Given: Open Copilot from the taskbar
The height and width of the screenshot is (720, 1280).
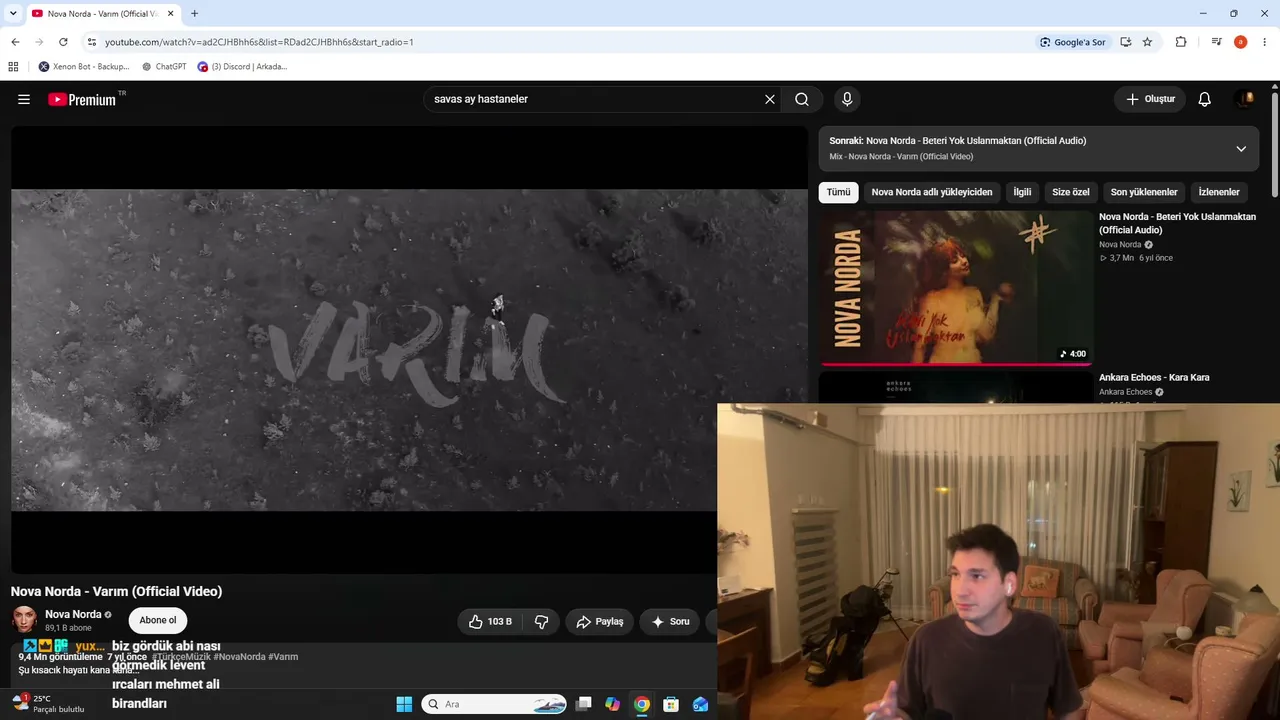Looking at the screenshot, I should pyautogui.click(x=613, y=704).
